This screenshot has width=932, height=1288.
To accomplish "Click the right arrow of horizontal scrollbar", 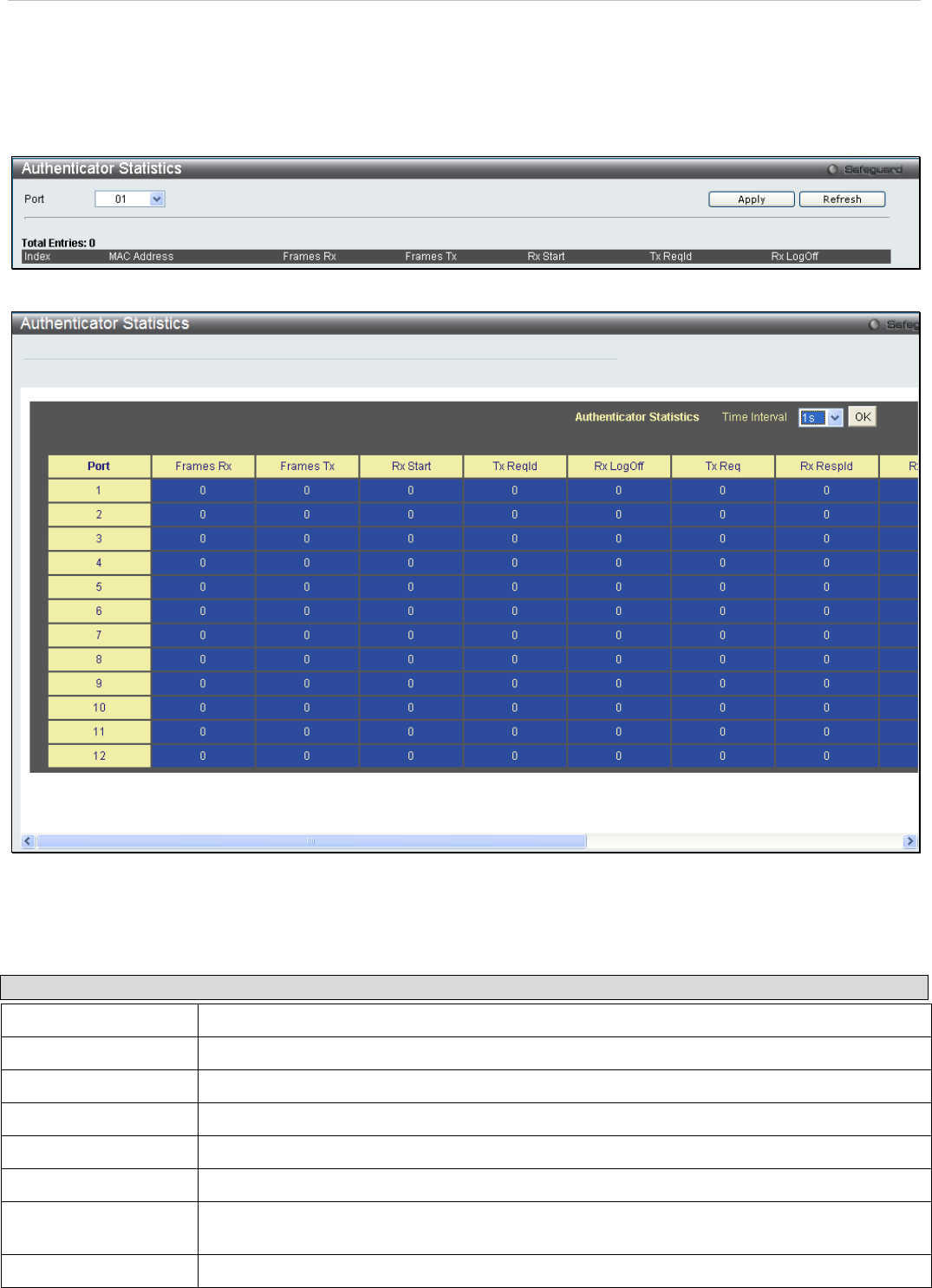I will [x=909, y=841].
